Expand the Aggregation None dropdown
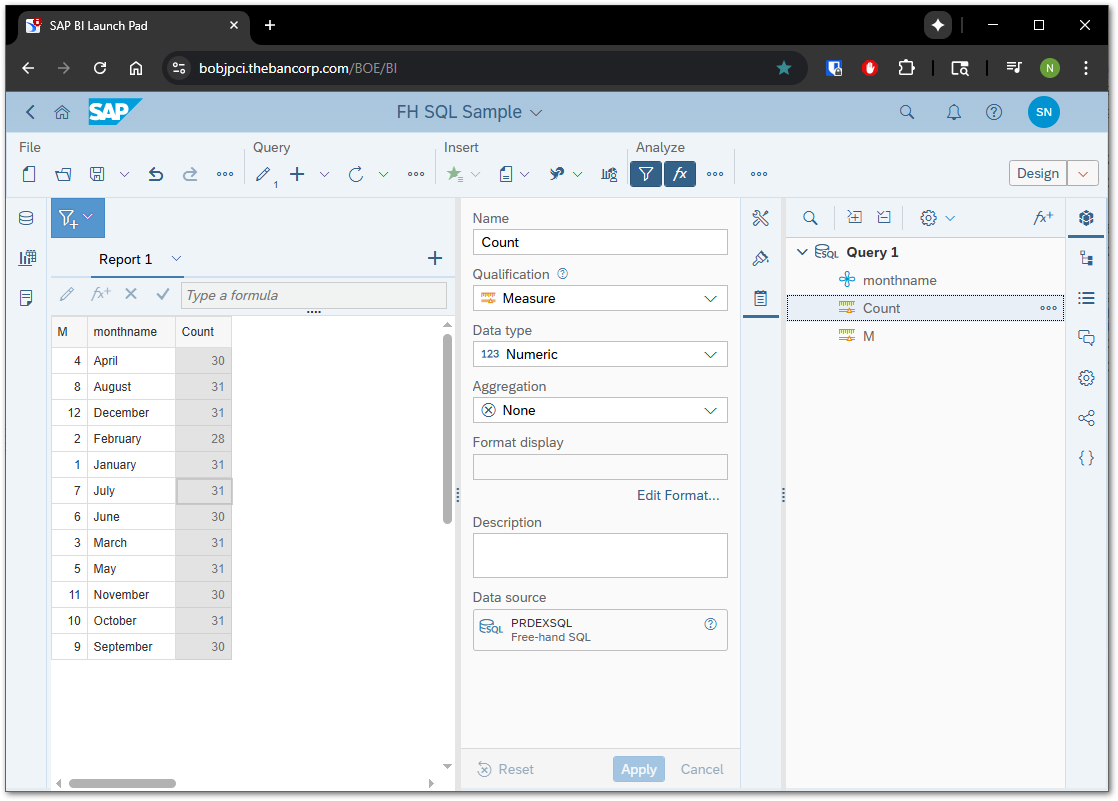 pyautogui.click(x=600, y=410)
